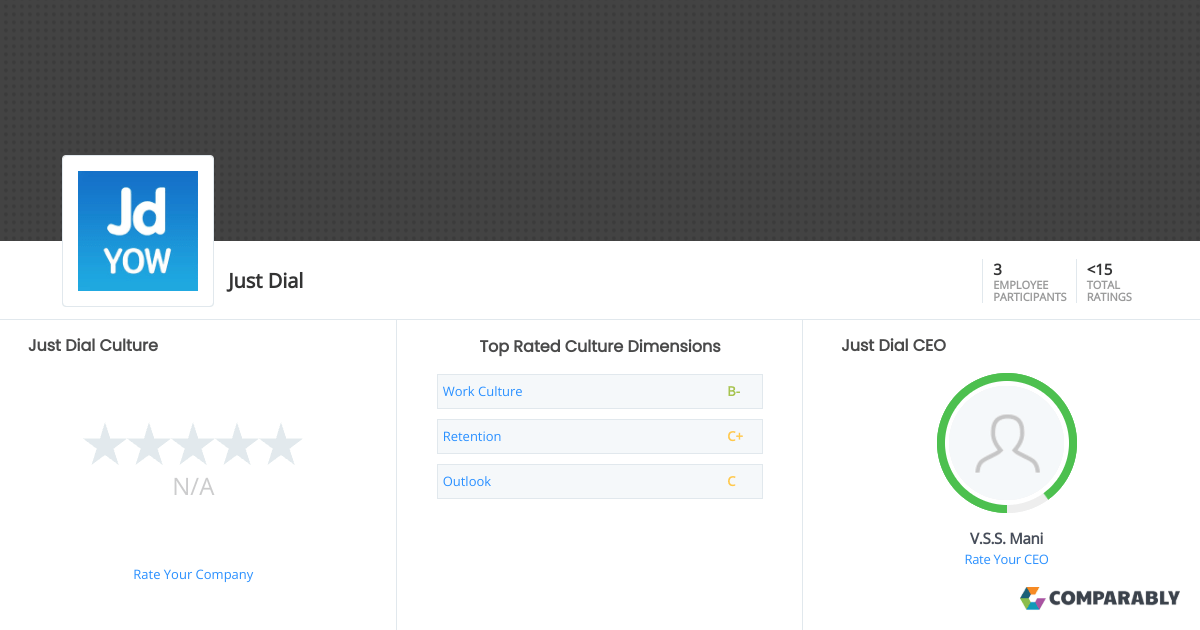This screenshot has height=630, width=1200.
Task: Click the Just Dial CEO heading
Action: click(893, 345)
